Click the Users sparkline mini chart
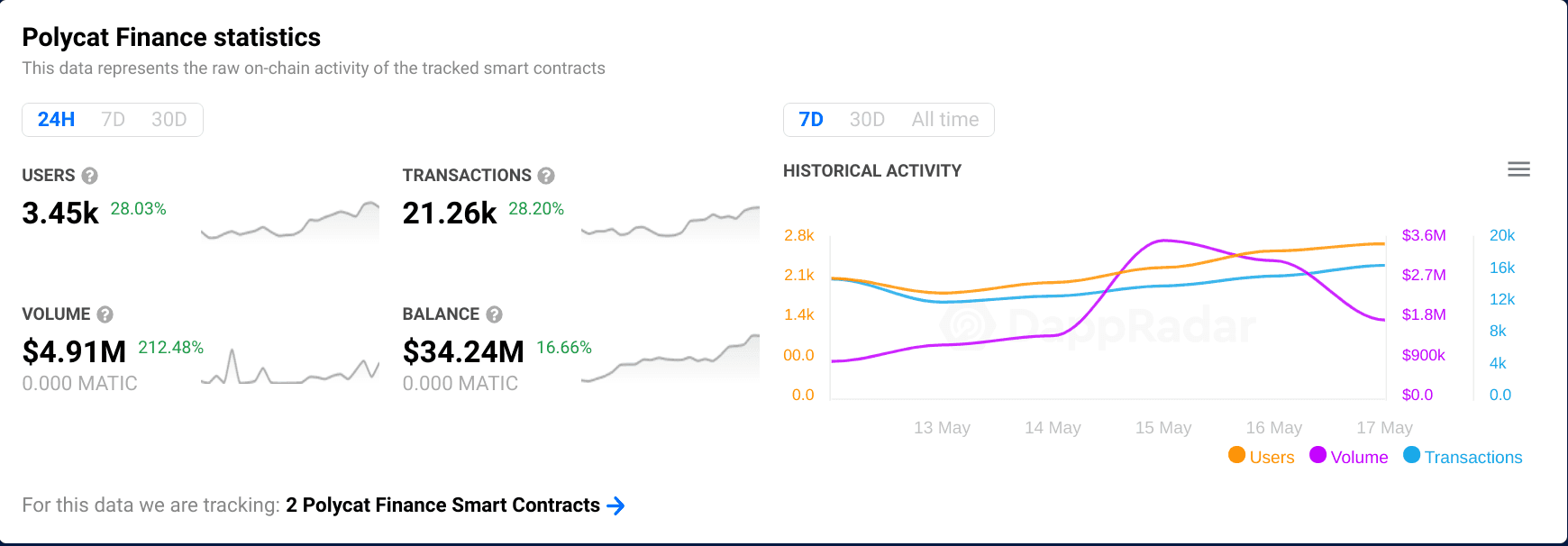This screenshot has width=1568, height=546. (290, 222)
